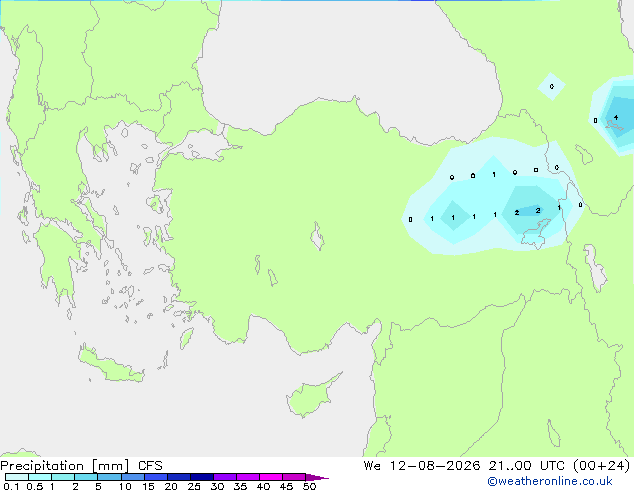Select the 45–50 mm legend swatch
Image resolution: width=634 pixels, height=490 pixels.
[x=294, y=477]
